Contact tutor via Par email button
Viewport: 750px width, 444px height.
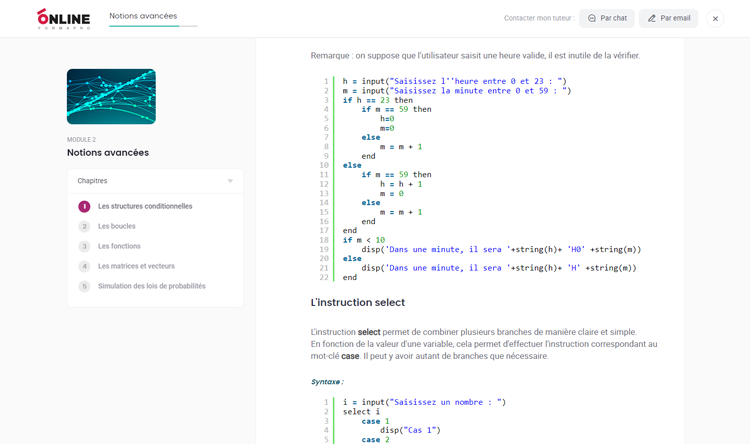click(x=668, y=18)
